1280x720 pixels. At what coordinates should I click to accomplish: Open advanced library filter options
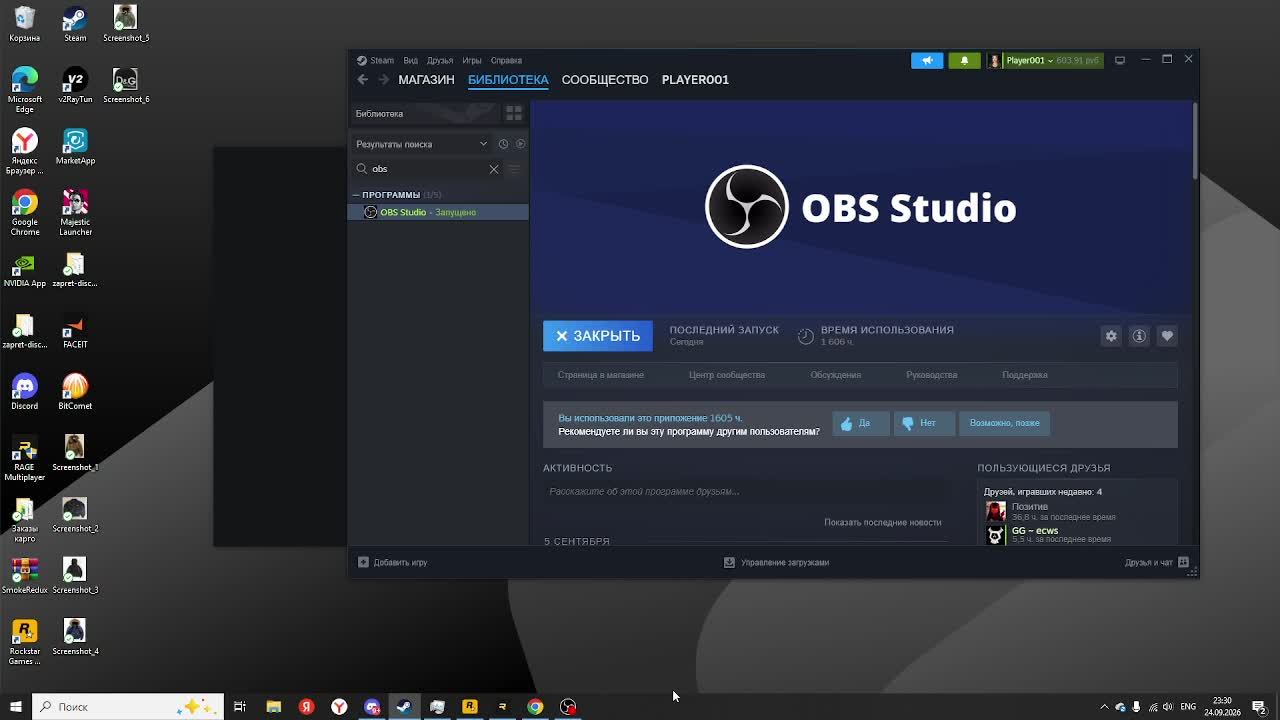pyautogui.click(x=514, y=169)
